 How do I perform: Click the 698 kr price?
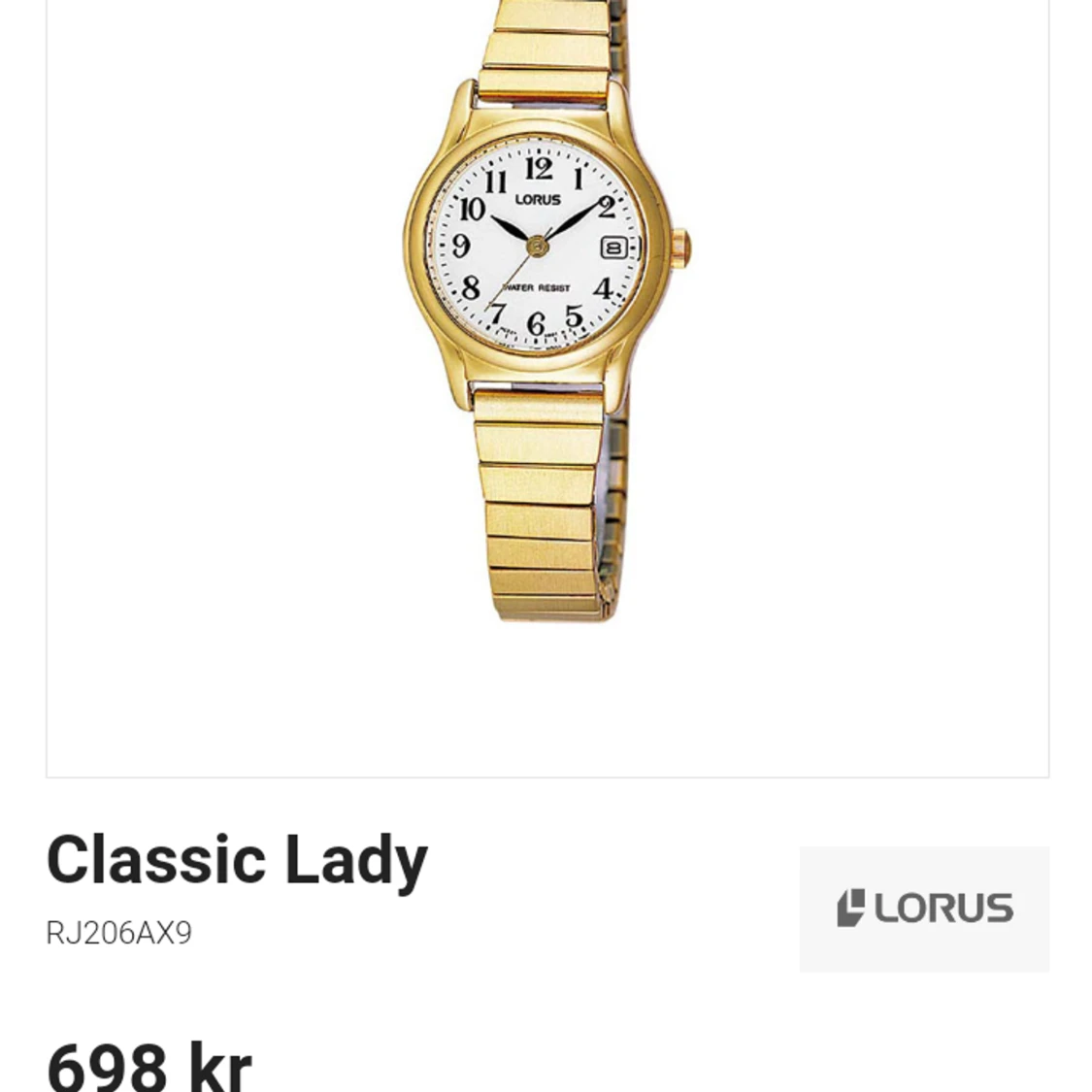pyautogui.click(x=149, y=1066)
